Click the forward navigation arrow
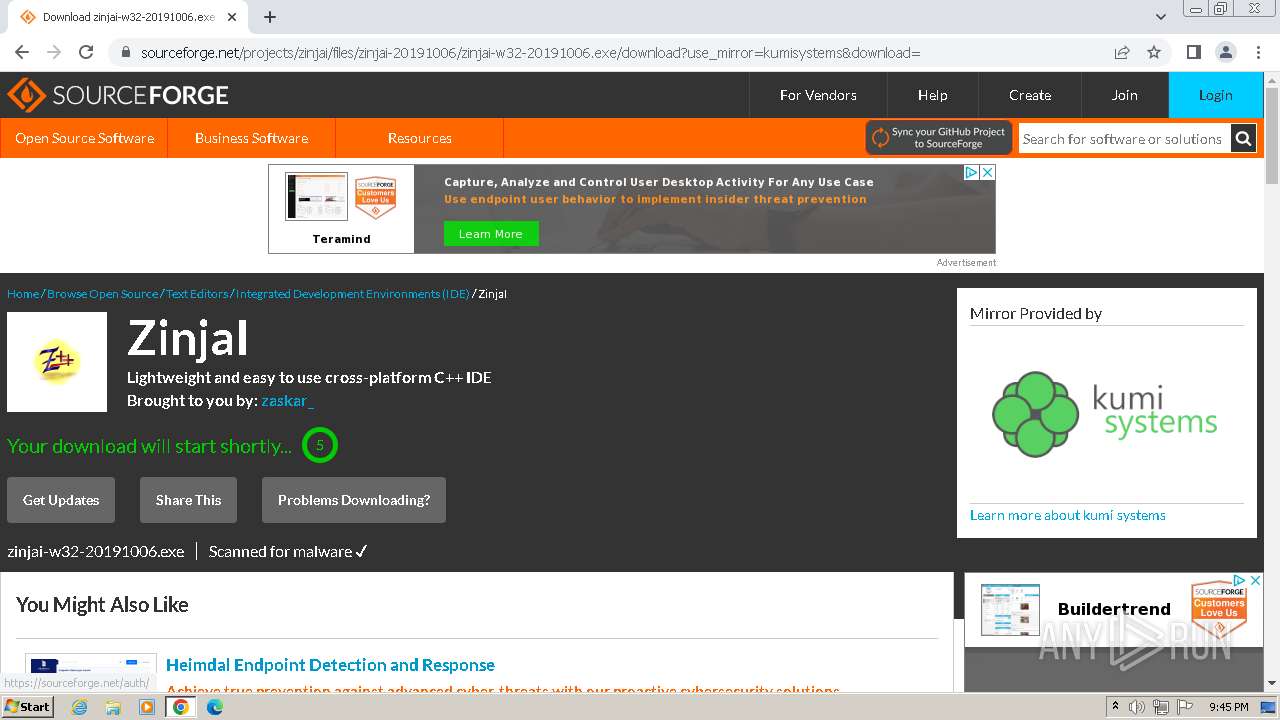Image resolution: width=1280 pixels, height=720 pixels. [54, 52]
